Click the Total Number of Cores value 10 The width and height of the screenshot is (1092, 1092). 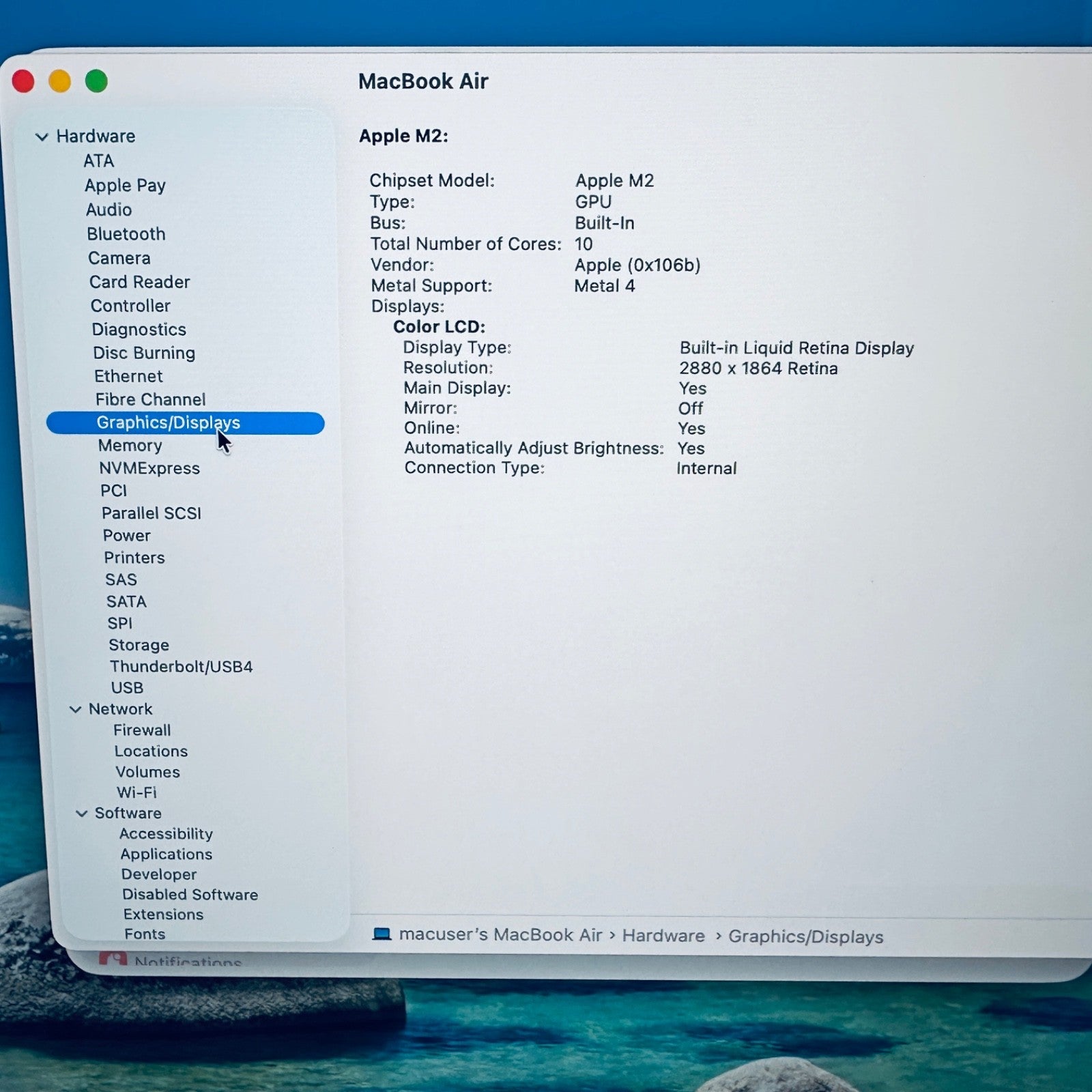pos(584,244)
